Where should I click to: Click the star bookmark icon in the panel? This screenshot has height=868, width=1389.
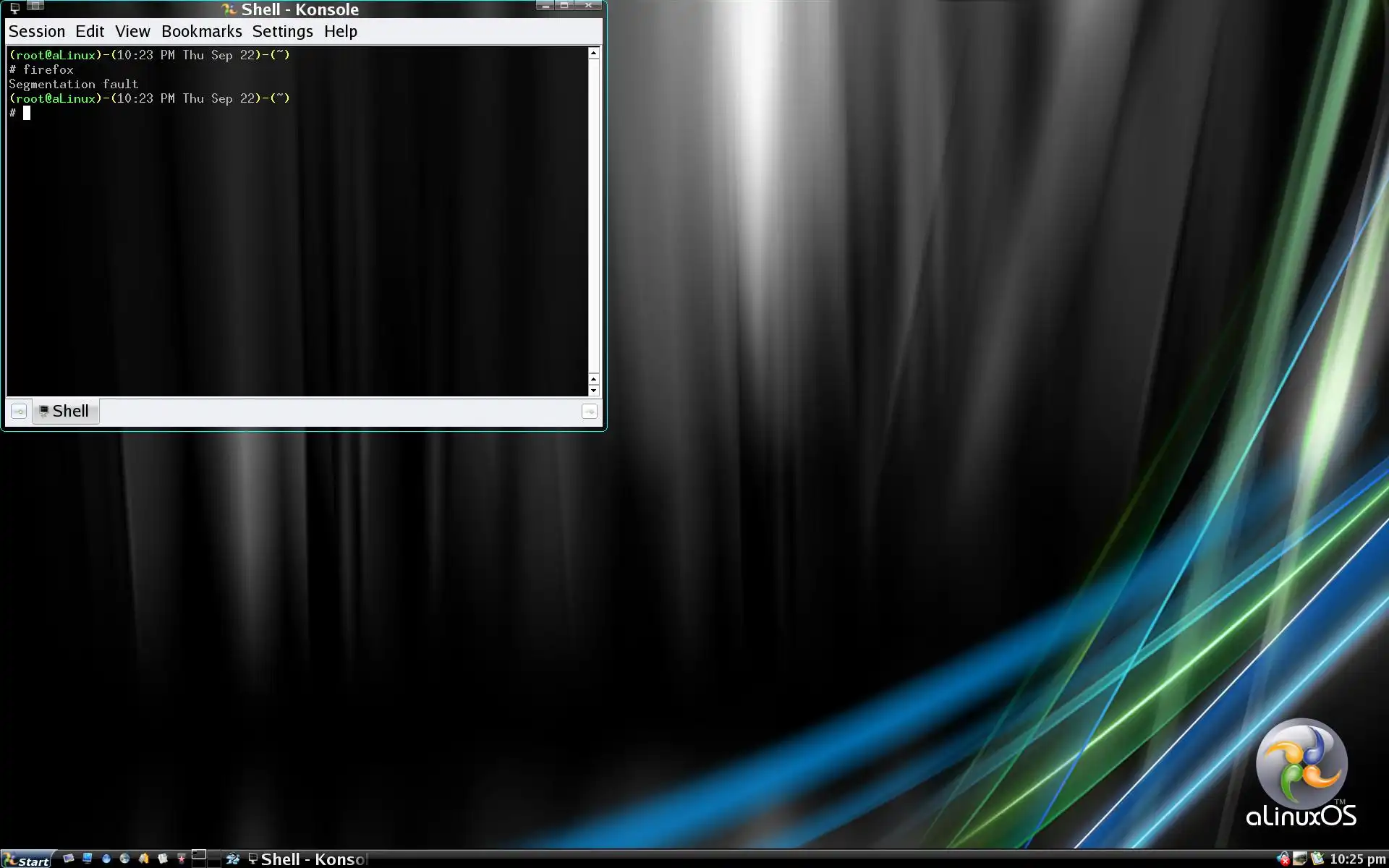point(182,859)
